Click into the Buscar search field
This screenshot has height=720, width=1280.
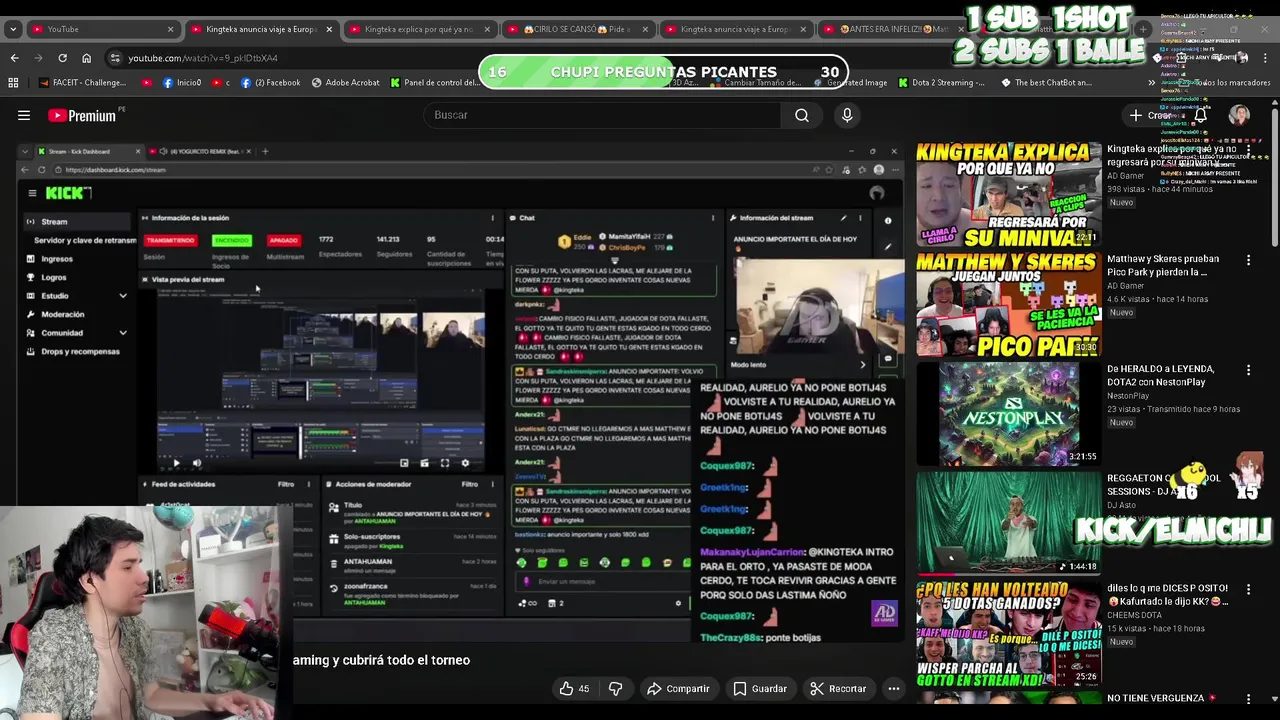600,115
